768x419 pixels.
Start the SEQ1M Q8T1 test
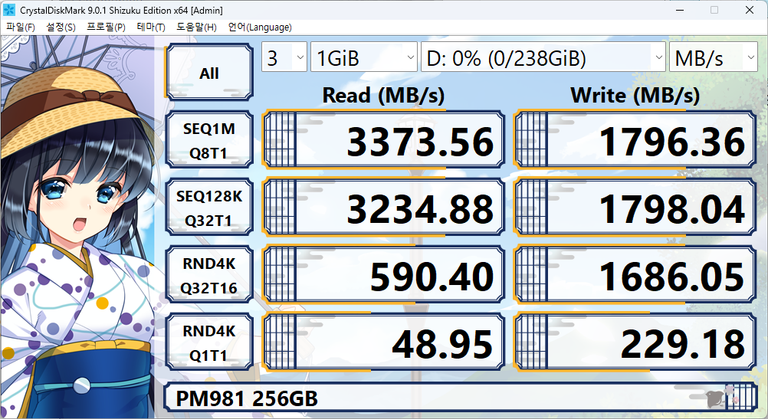(209, 140)
